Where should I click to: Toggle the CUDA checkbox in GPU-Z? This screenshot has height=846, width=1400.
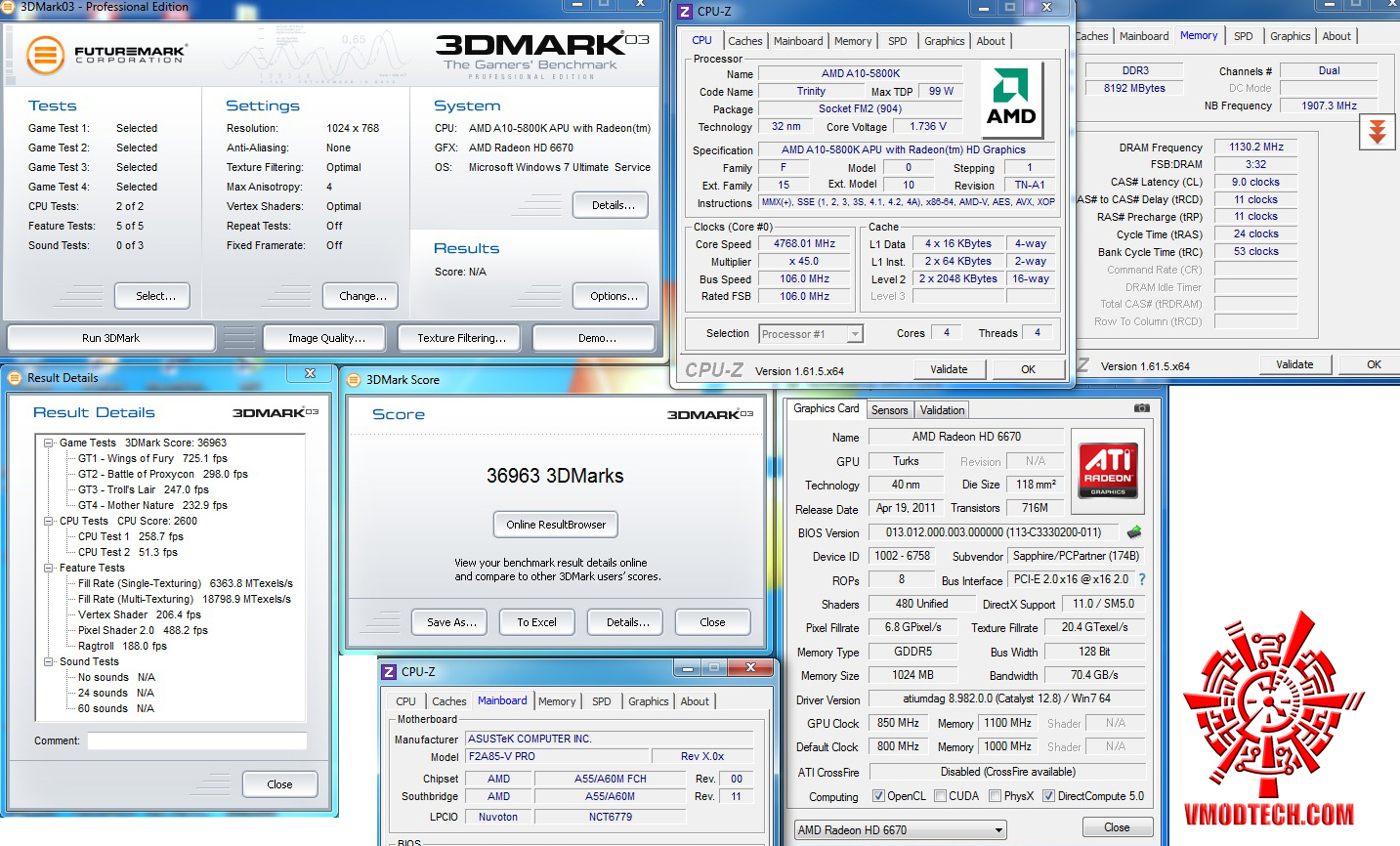[940, 796]
